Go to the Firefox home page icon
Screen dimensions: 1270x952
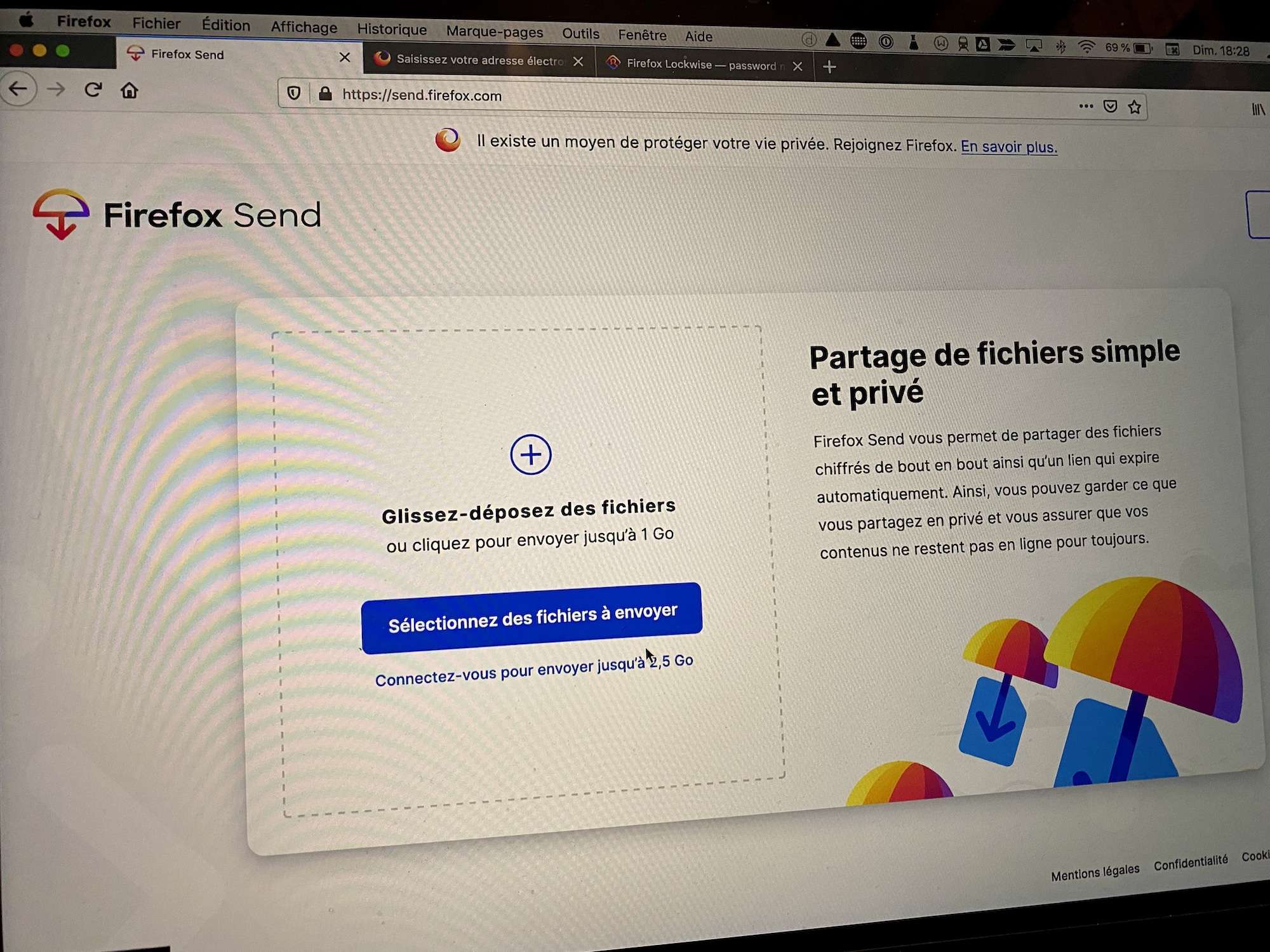click(130, 90)
